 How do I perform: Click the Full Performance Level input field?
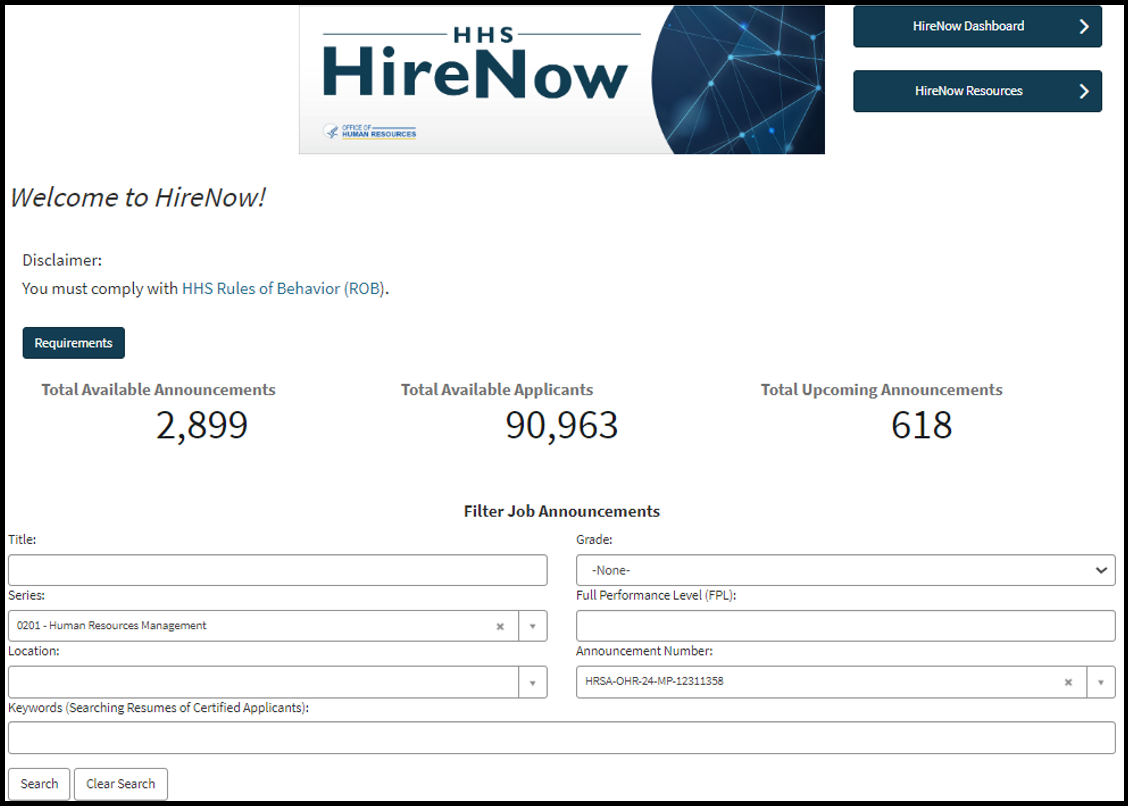coord(845,626)
